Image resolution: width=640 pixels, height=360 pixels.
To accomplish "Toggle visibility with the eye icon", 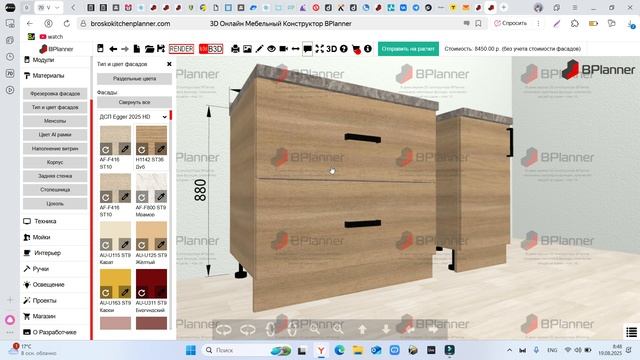I will point(271,49).
